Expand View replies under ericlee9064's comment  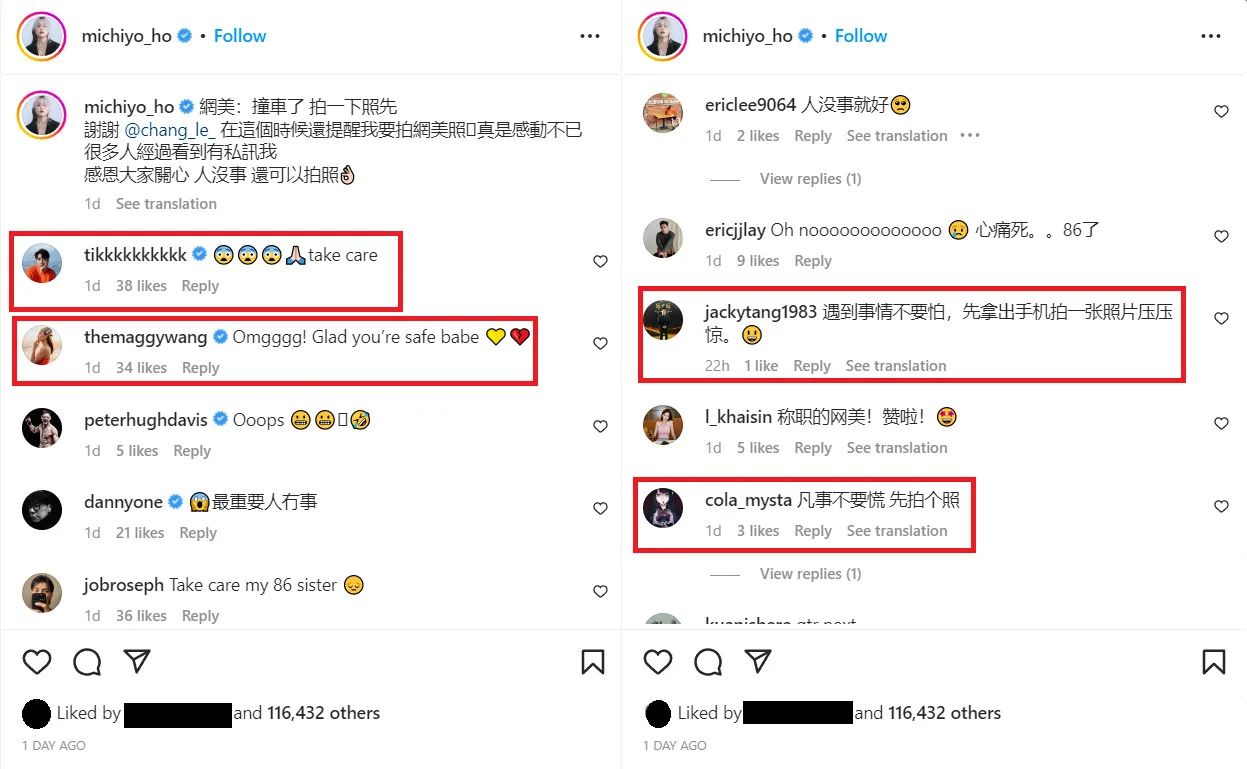tap(810, 179)
